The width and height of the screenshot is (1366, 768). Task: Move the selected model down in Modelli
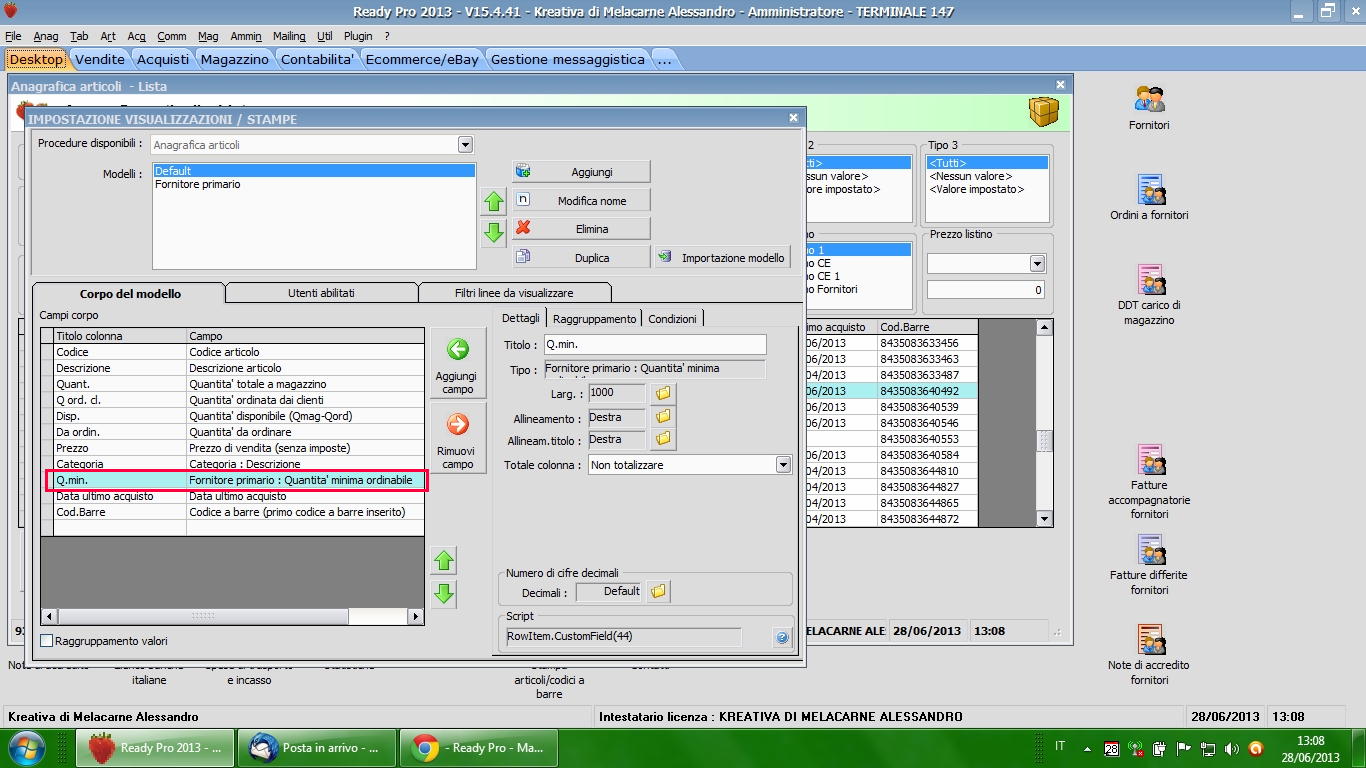tap(494, 233)
